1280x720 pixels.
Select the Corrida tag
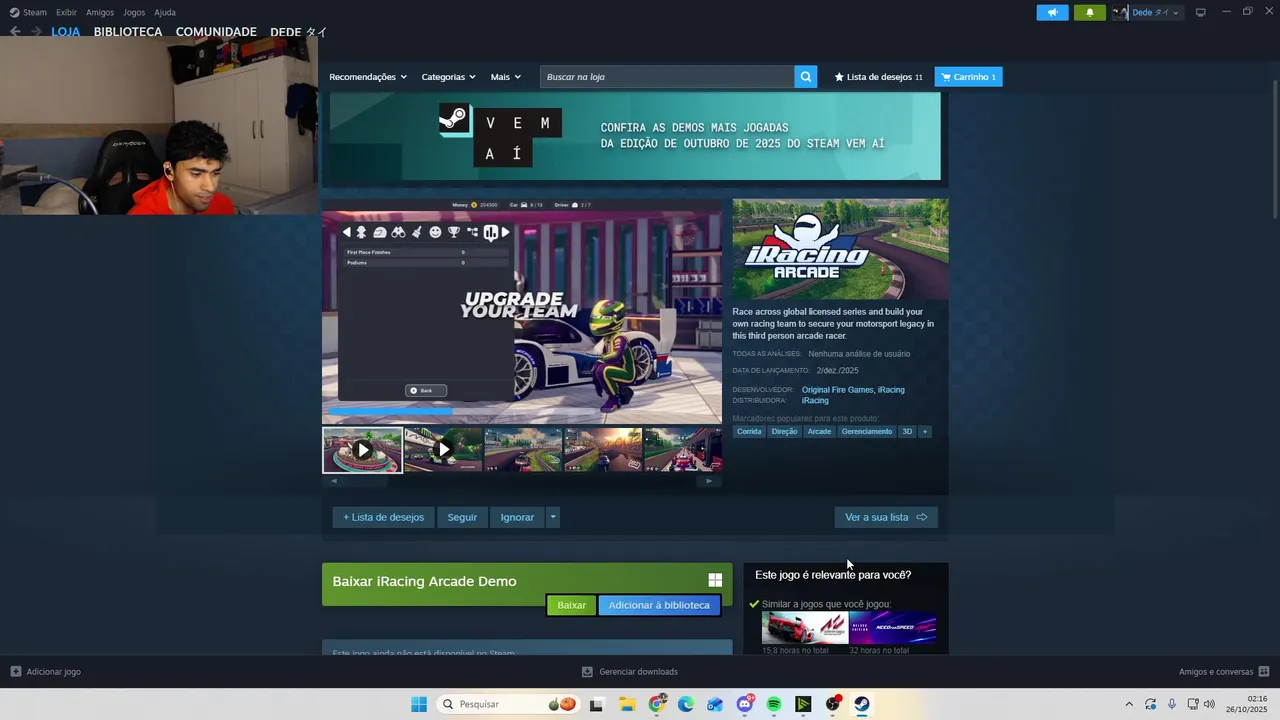(749, 432)
